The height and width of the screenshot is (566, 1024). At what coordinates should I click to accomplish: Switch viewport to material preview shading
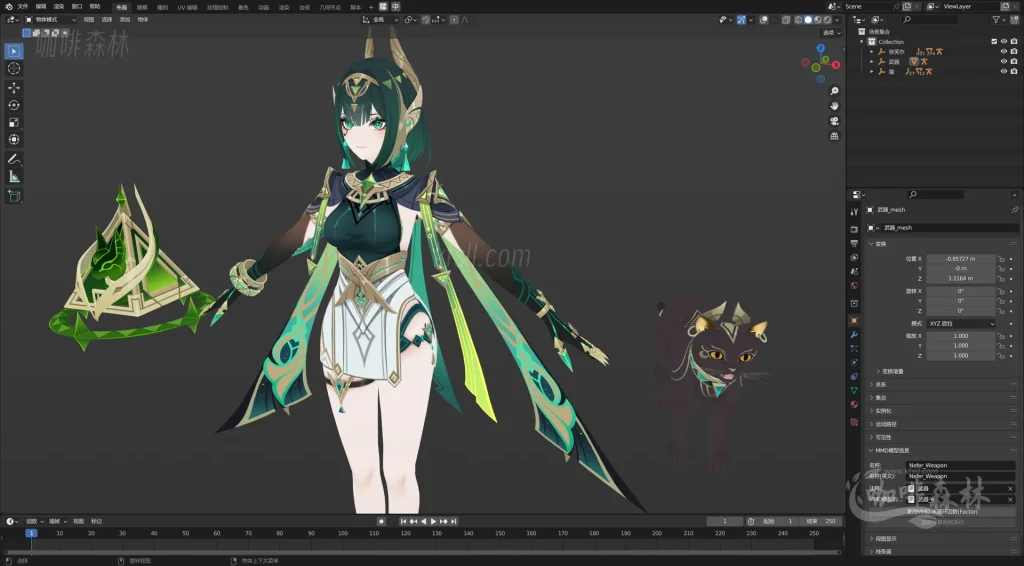click(818, 20)
